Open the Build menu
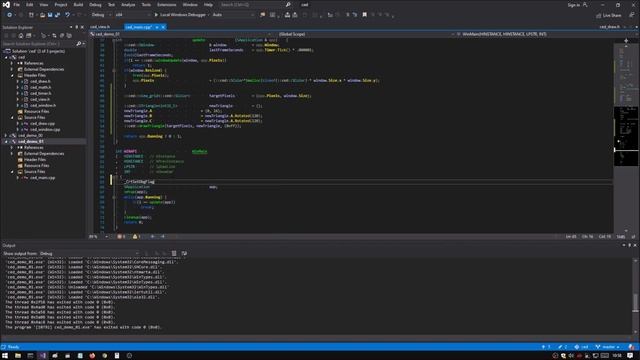Image resolution: width=640 pixels, height=360 pixels. (x=78, y=5)
